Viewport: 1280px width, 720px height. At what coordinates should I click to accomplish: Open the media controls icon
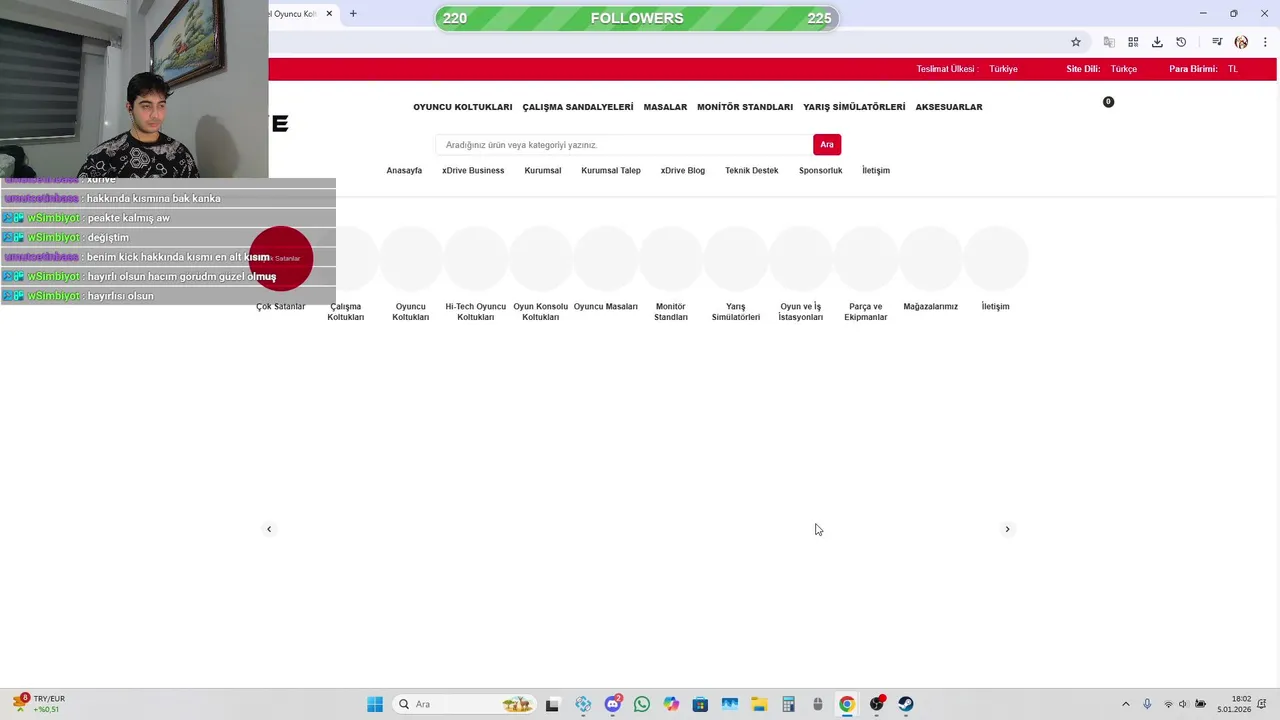pyautogui.click(x=1217, y=42)
